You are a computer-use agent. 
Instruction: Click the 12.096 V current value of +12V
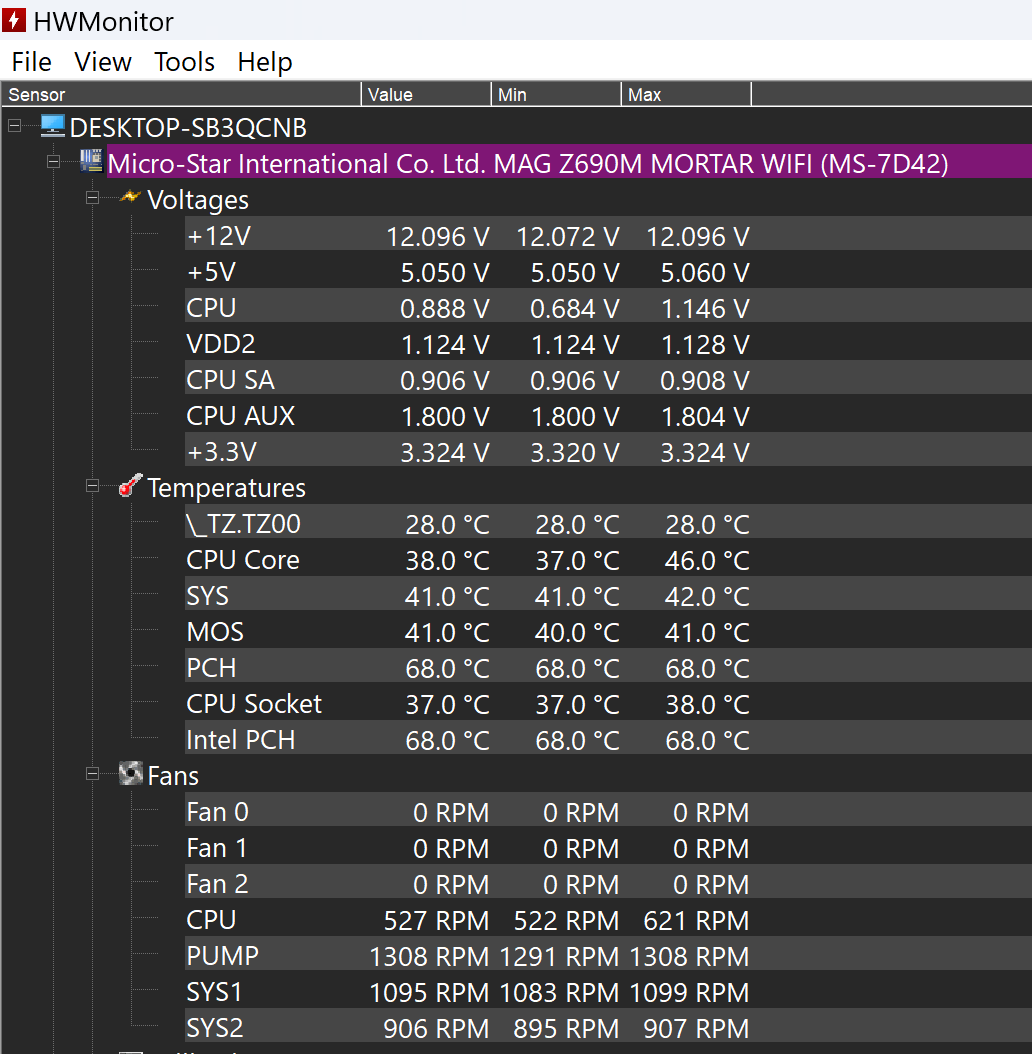(438, 237)
